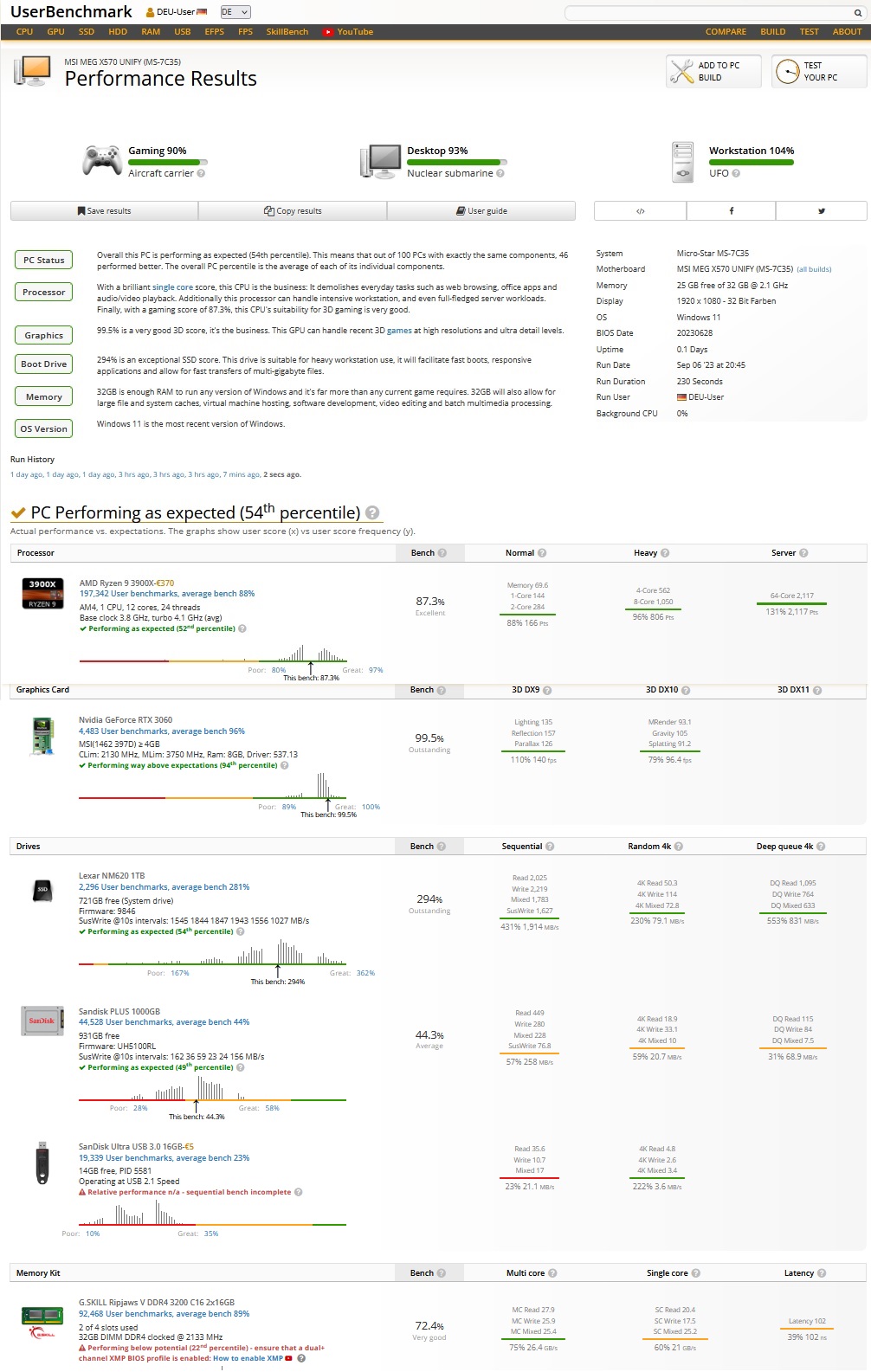
Task: Open the 'all builds' motherboard link
Action: point(814,269)
